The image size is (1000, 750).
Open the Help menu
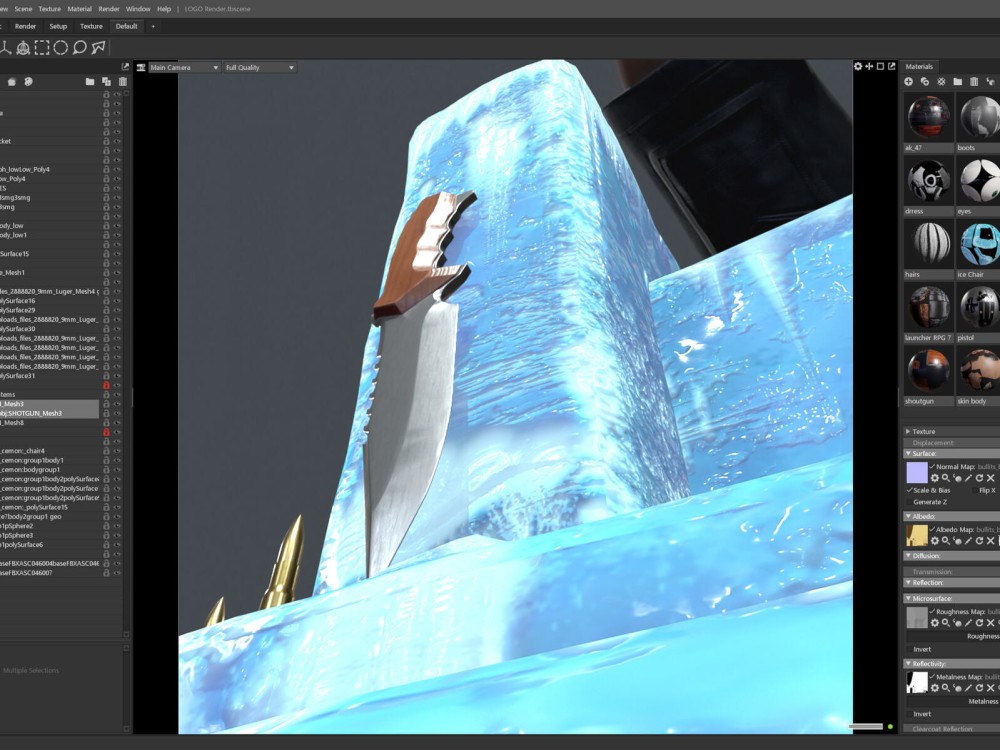click(164, 9)
